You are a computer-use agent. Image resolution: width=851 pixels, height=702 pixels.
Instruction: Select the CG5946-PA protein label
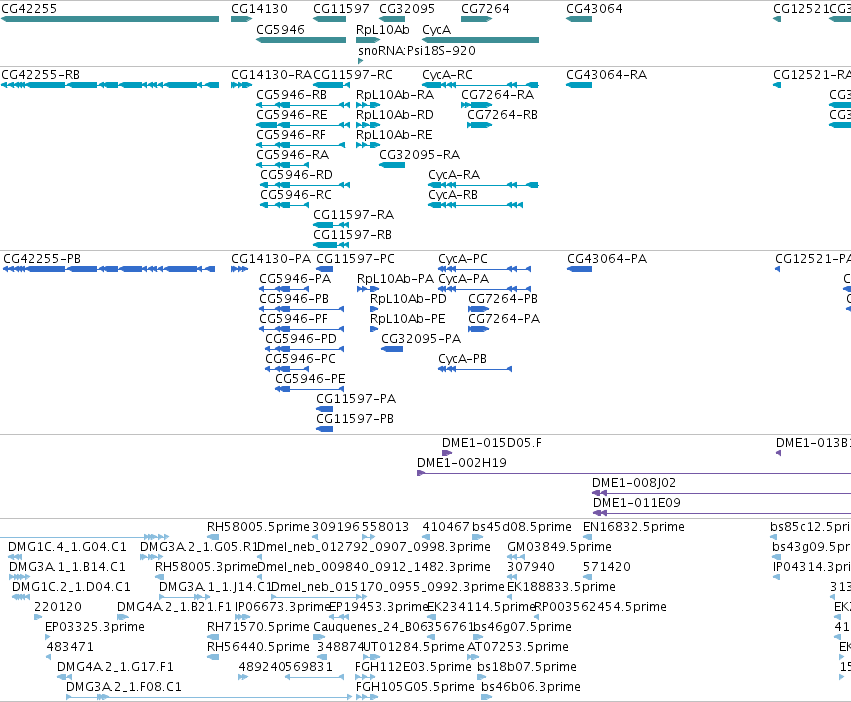[295, 279]
